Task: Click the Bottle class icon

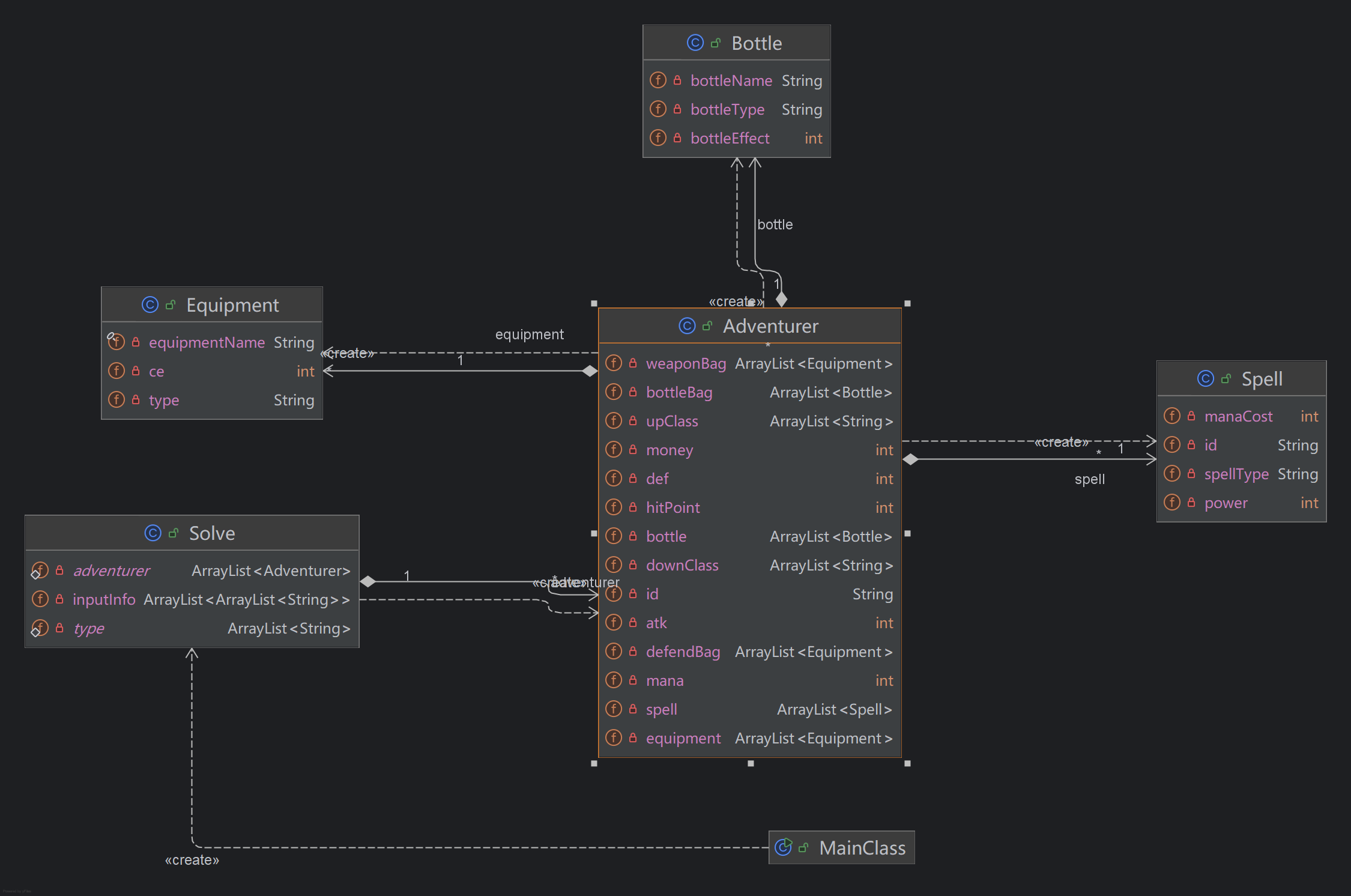Action: (x=695, y=43)
